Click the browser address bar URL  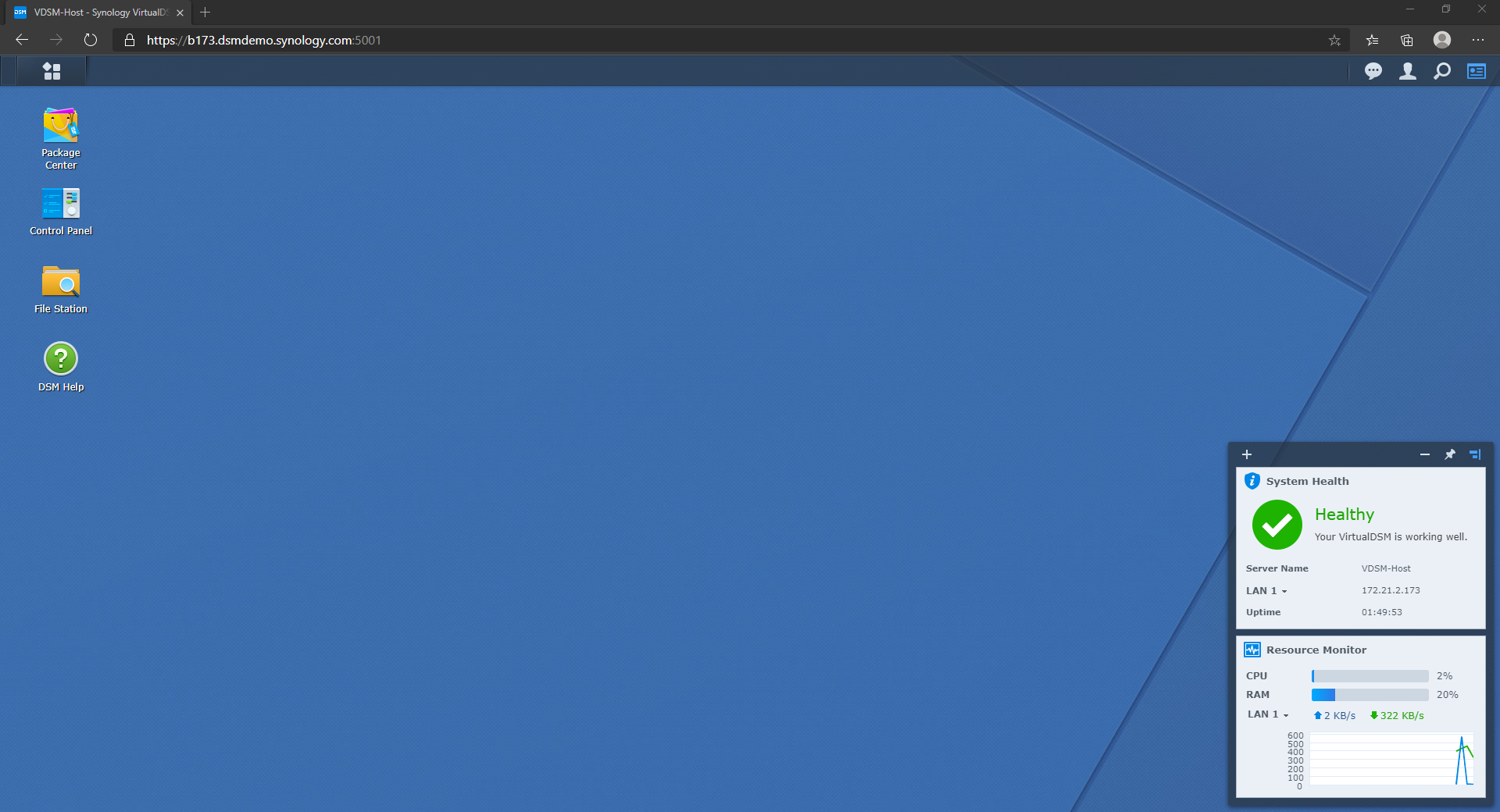pos(264,40)
